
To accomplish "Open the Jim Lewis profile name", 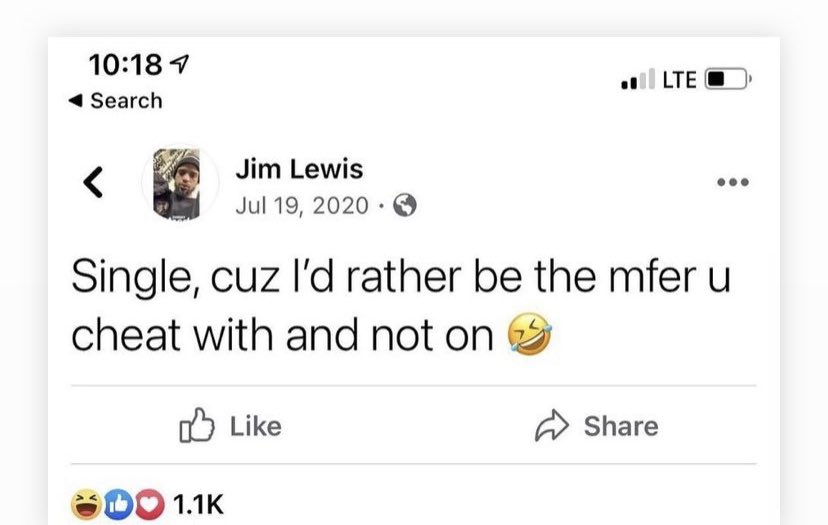I will pyautogui.click(x=299, y=169).
